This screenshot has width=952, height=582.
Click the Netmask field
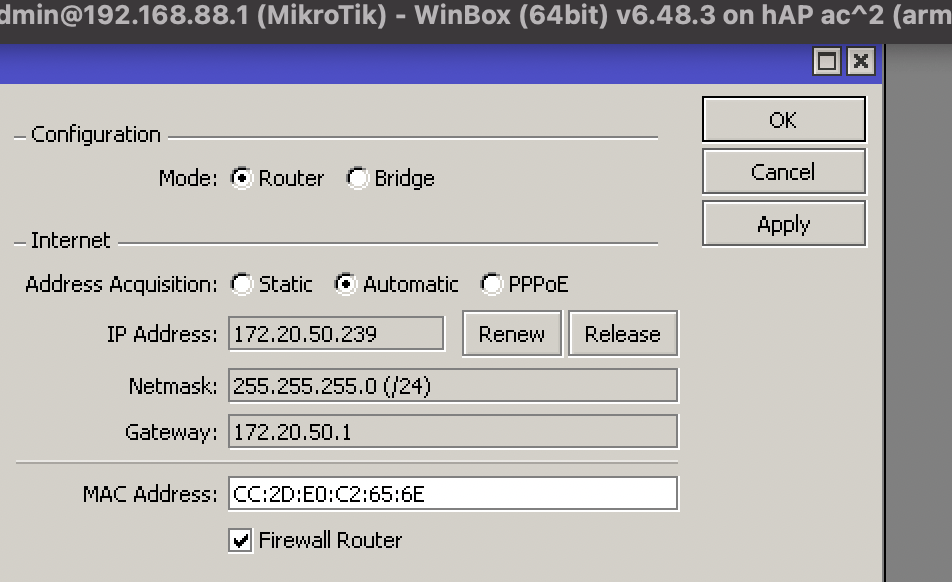point(453,386)
